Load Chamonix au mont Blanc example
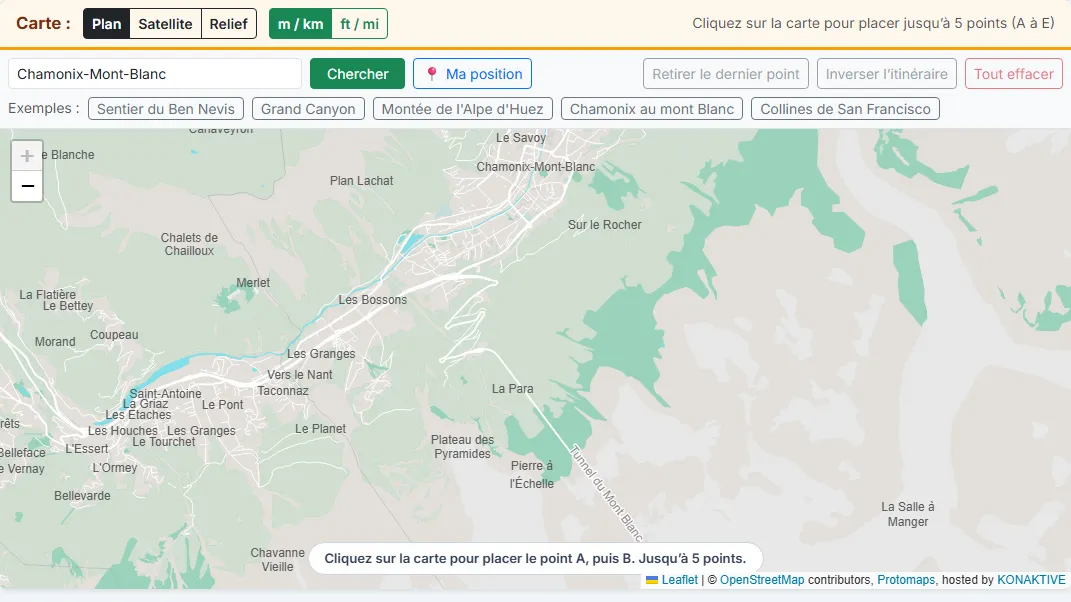1071x602 pixels. [x=652, y=109]
